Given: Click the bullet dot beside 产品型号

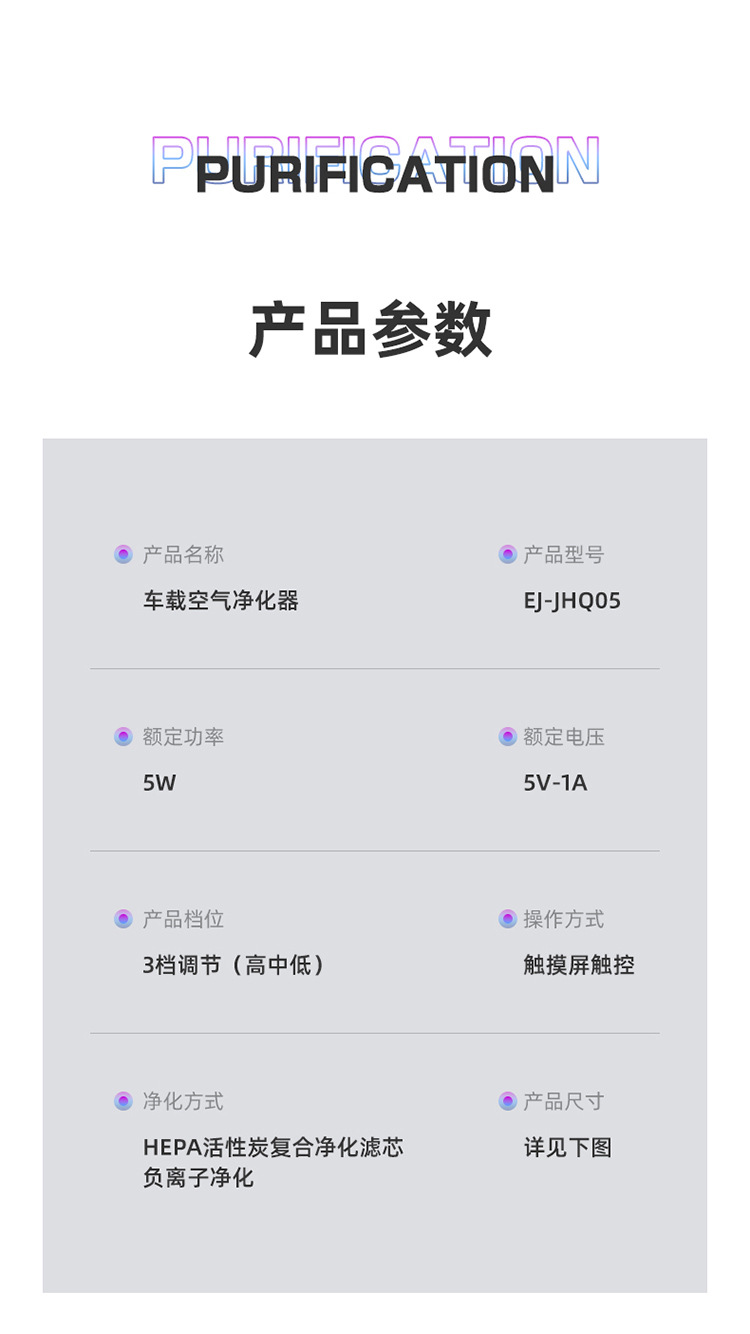Looking at the screenshot, I should [x=508, y=554].
